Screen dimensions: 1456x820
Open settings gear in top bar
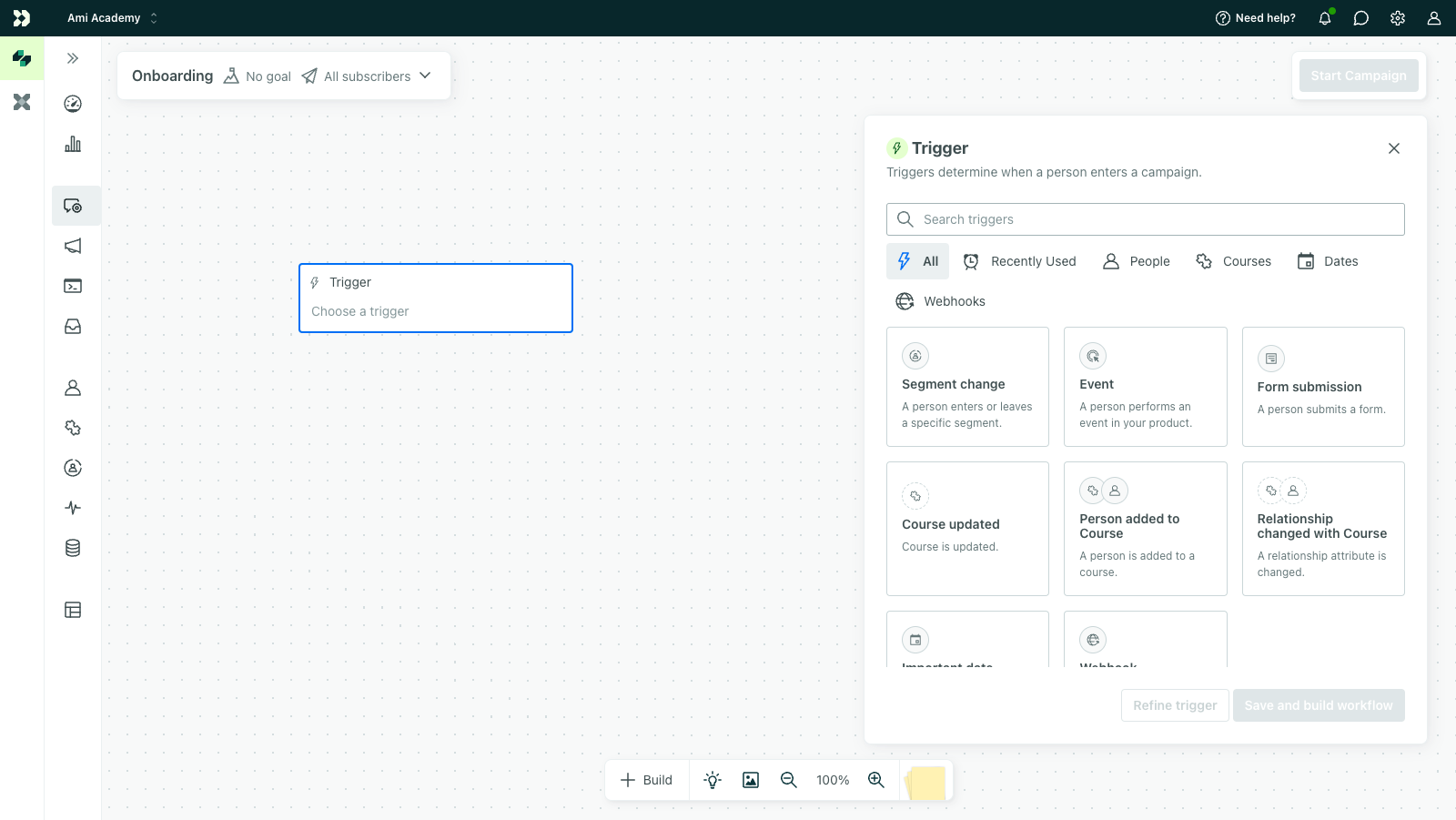[1398, 18]
